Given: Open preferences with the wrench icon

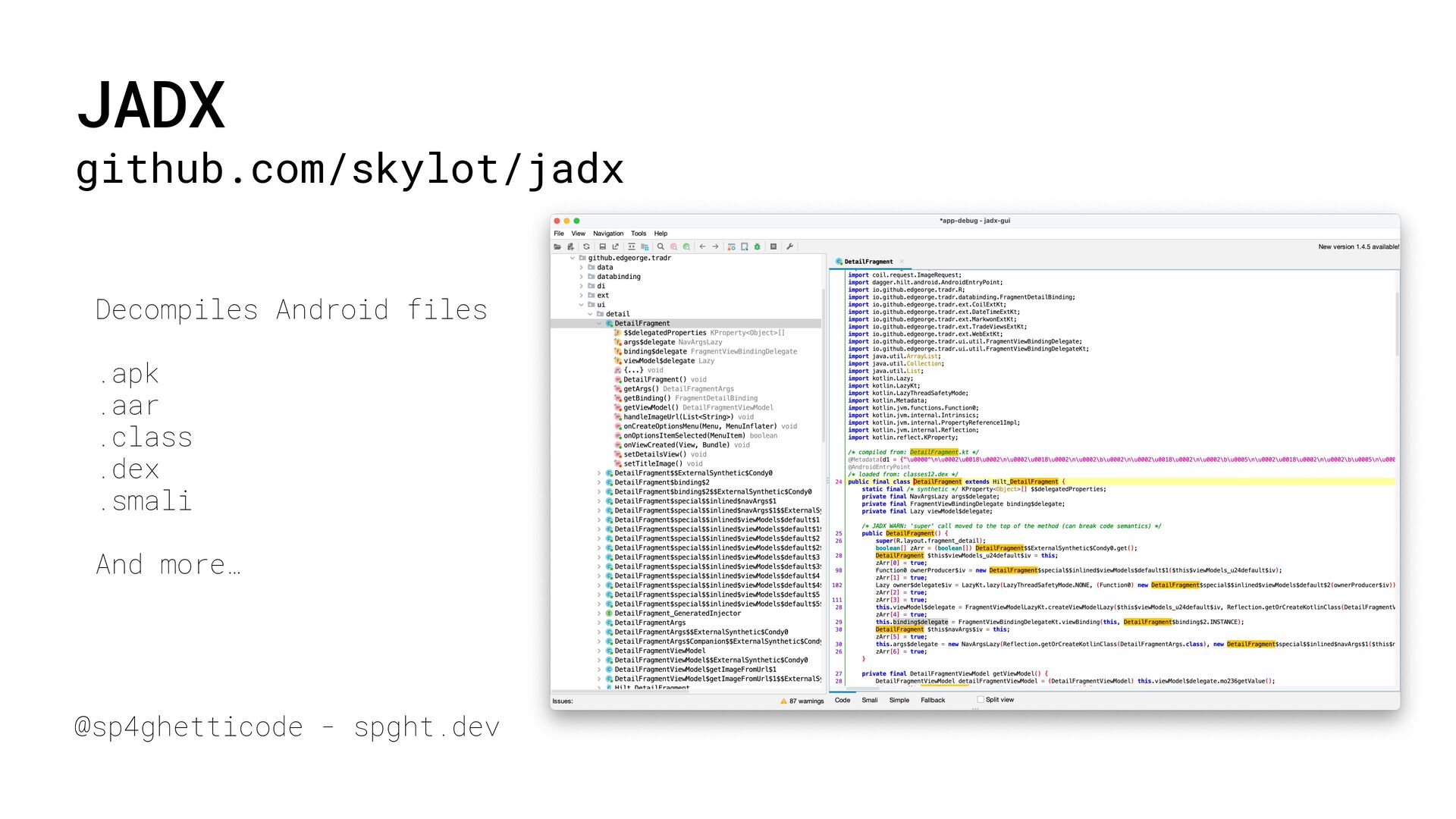Looking at the screenshot, I should tap(789, 246).
